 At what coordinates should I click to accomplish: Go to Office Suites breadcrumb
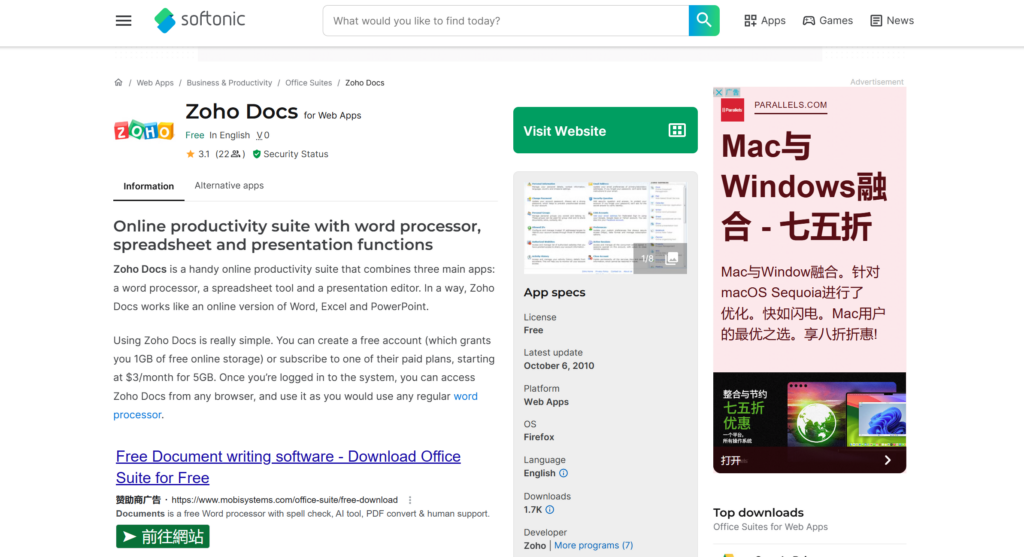[308, 83]
